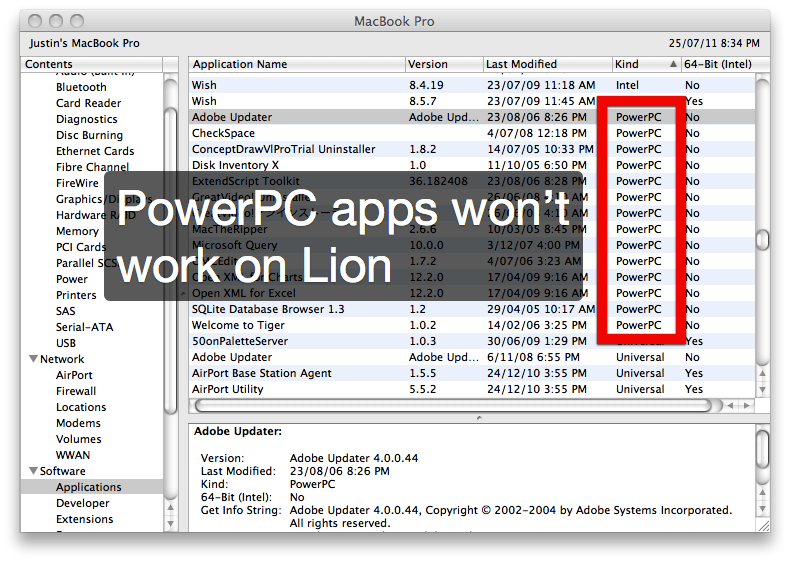Select the Wish 8.5.7 row
Image resolution: width=790 pixels, height=562 pixels.
tap(472, 101)
